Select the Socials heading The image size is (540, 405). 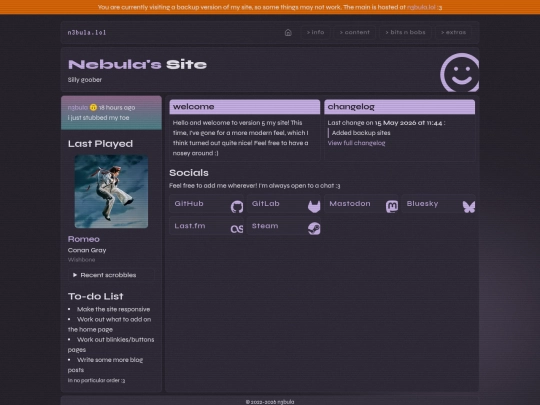click(189, 173)
